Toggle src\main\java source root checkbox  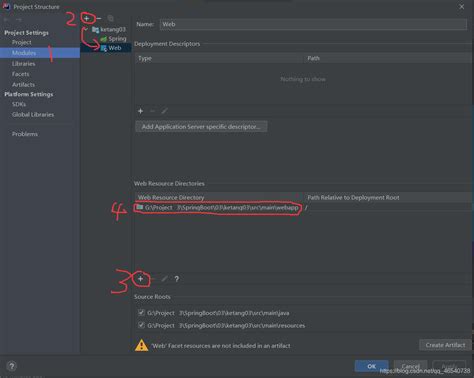(x=141, y=313)
